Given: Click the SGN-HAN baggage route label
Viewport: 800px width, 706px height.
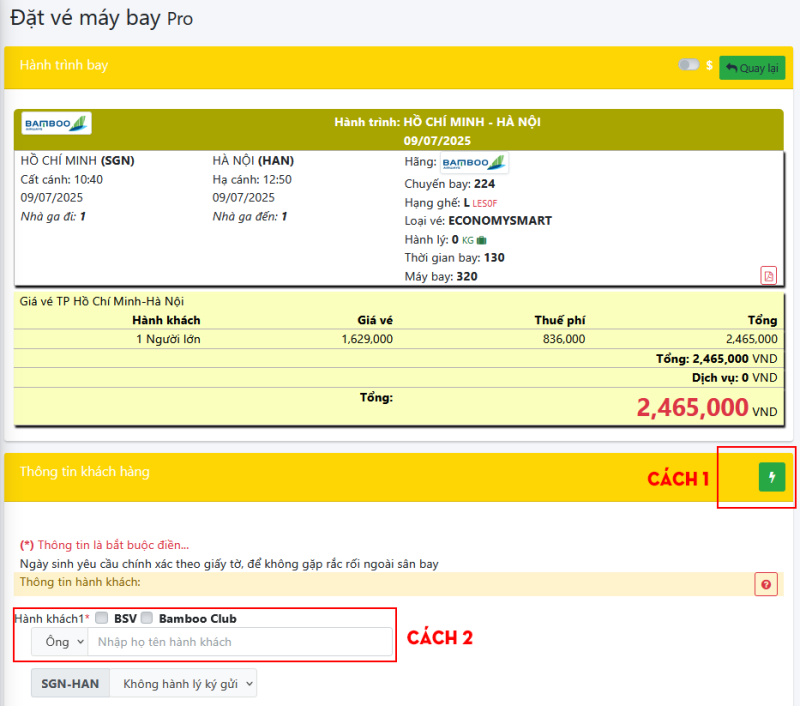Looking at the screenshot, I should (x=70, y=683).
